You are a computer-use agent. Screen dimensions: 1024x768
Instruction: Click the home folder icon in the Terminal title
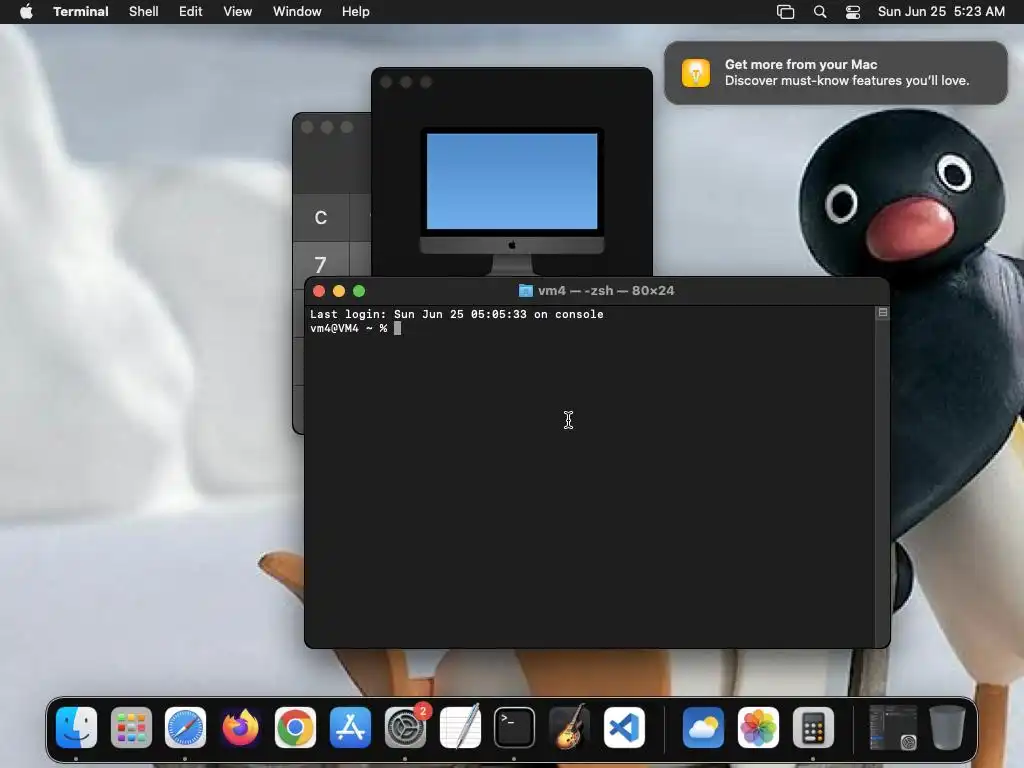(525, 291)
